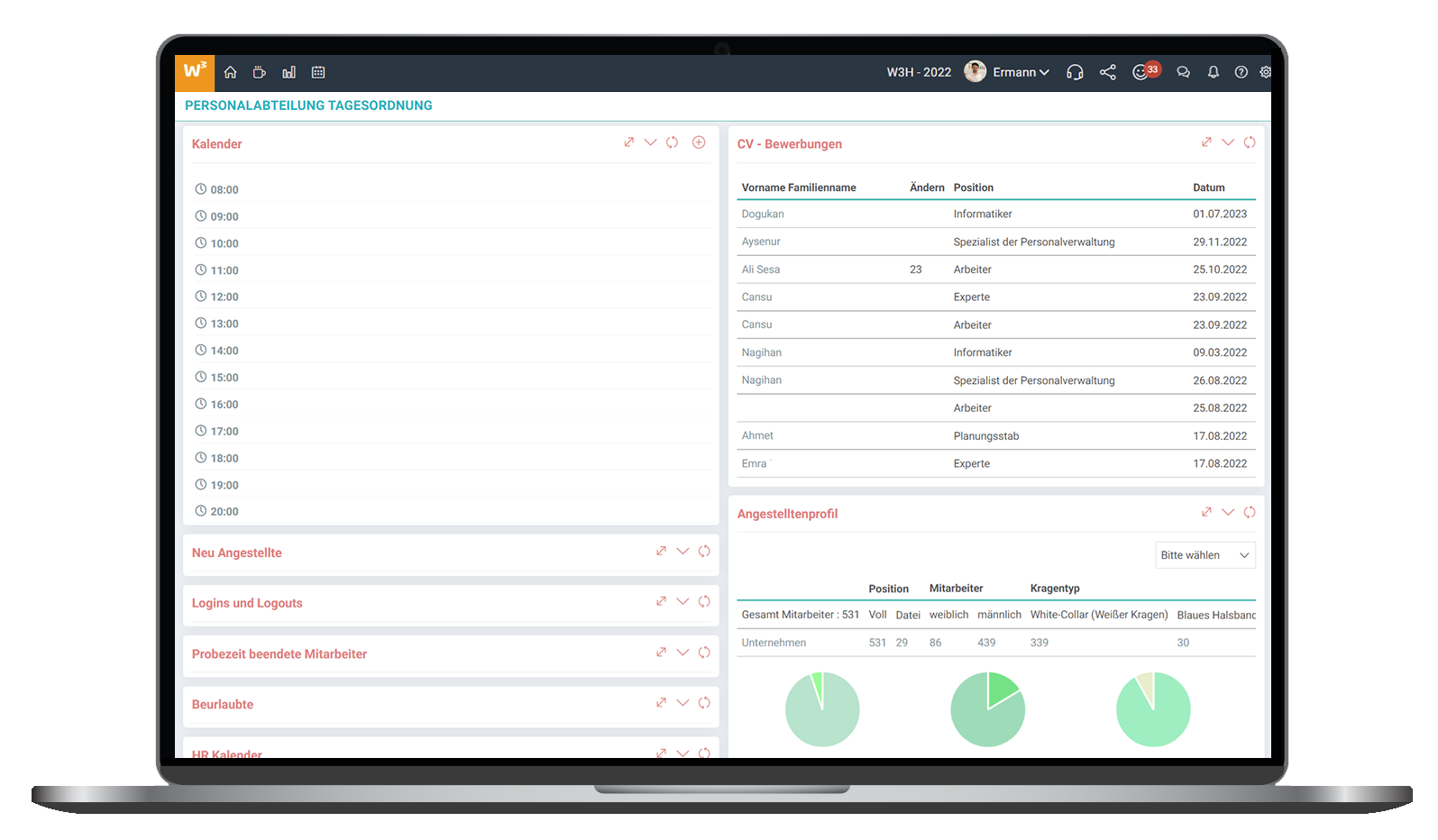Refresh the Beurlaubte panel
This screenshot has height=840, width=1438.
704,702
